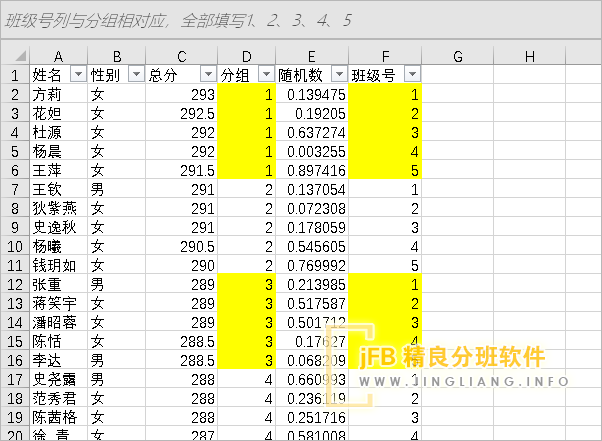The image size is (602, 441).
Task: Open the 性别 column filter dropdown
Action: 136,74
